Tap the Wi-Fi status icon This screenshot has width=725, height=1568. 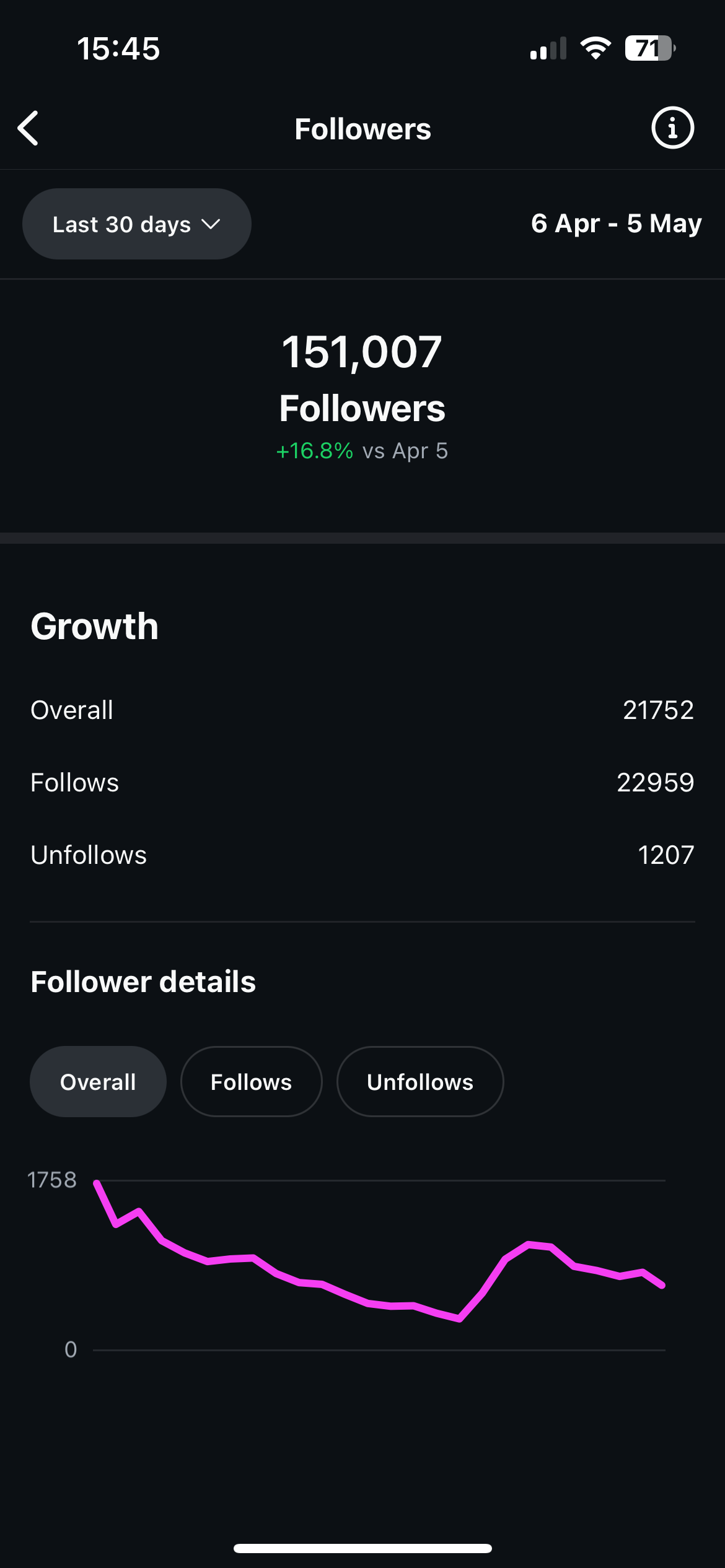(x=595, y=48)
